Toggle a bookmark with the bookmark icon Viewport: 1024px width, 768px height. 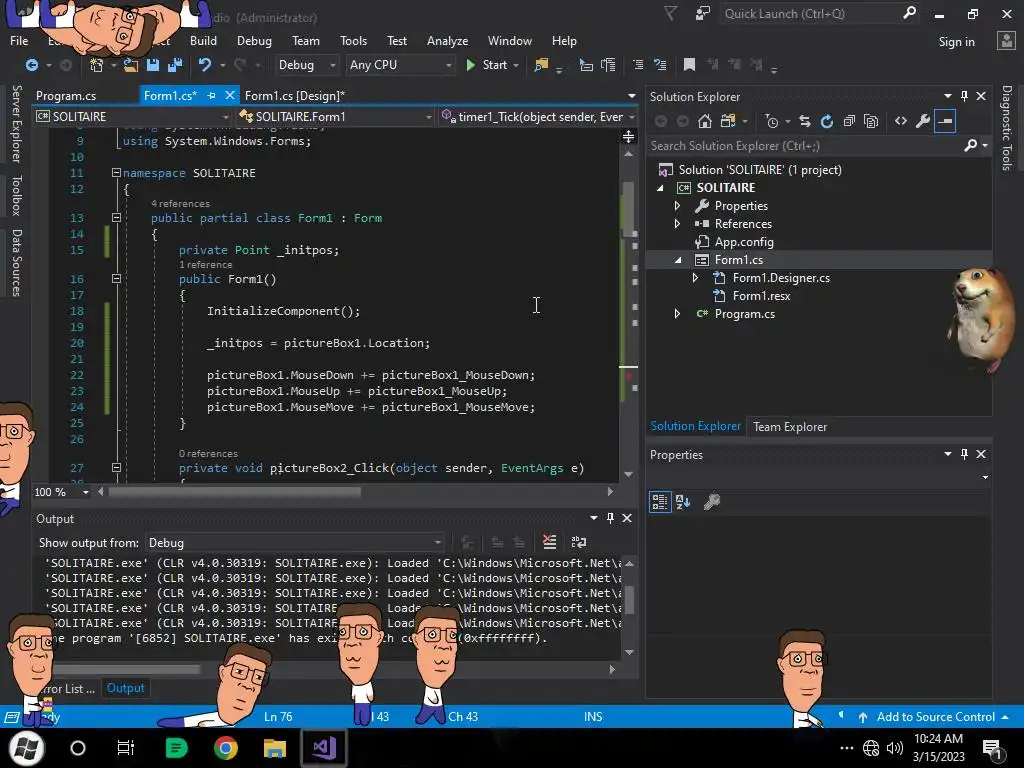click(x=689, y=65)
